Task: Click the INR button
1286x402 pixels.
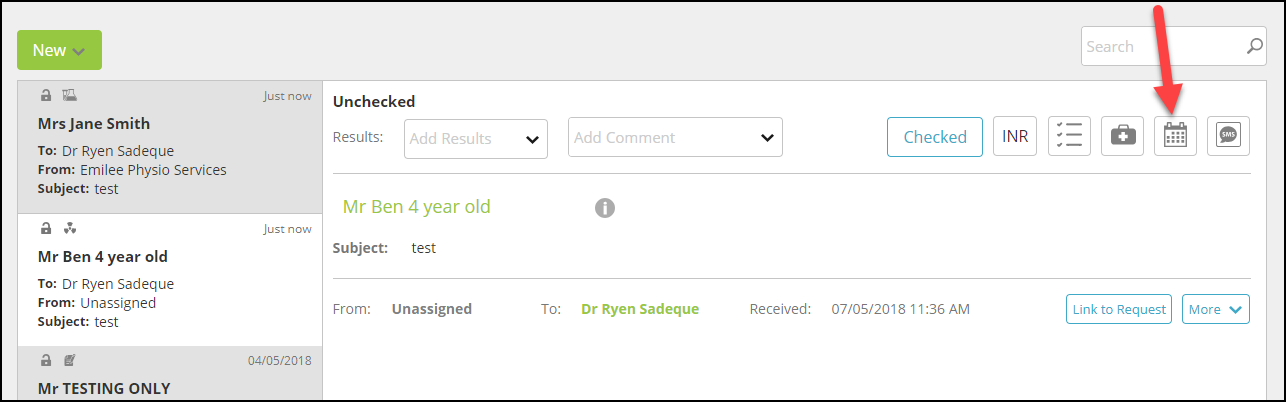Action: point(1015,137)
